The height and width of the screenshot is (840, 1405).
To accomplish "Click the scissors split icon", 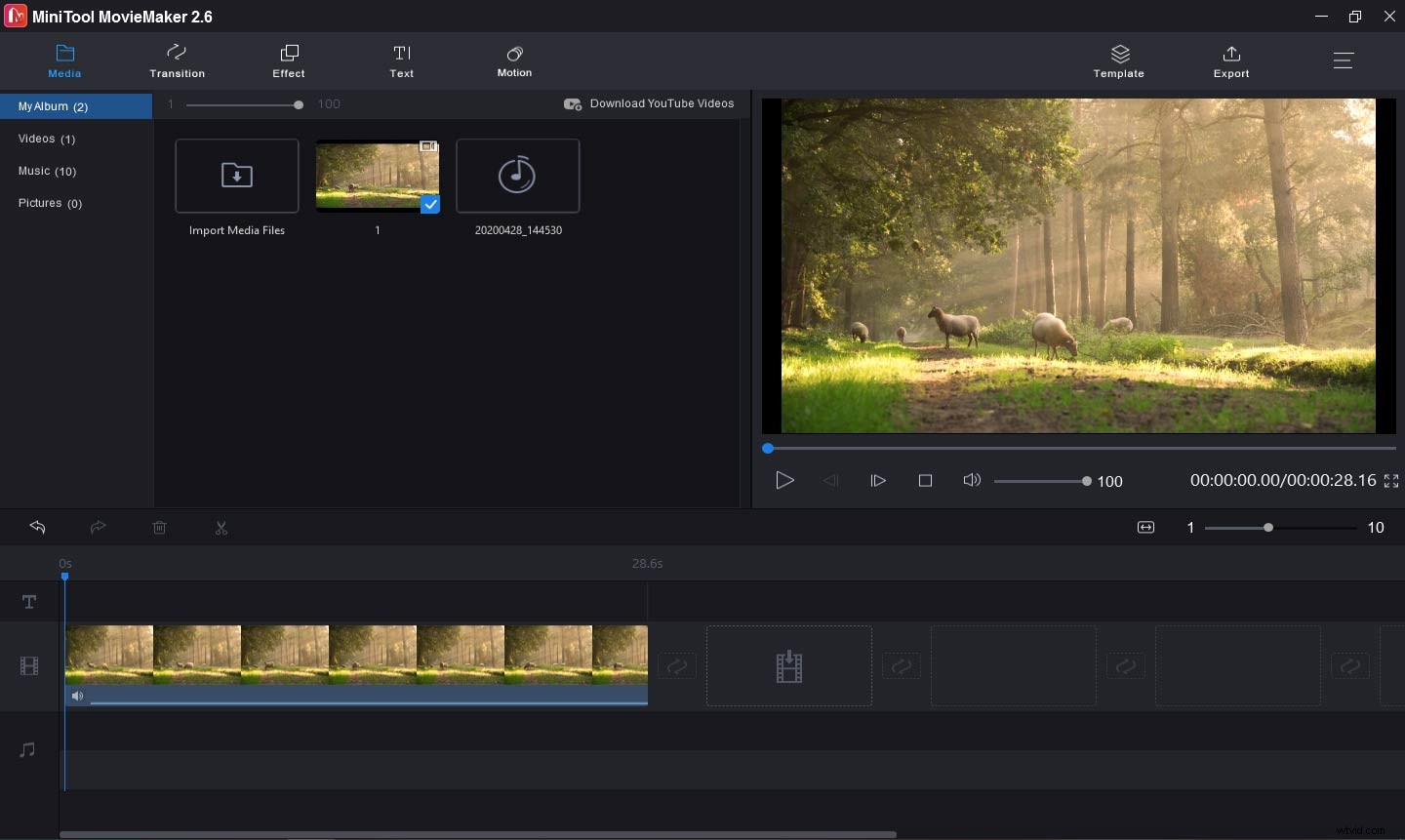I will pyautogui.click(x=221, y=528).
